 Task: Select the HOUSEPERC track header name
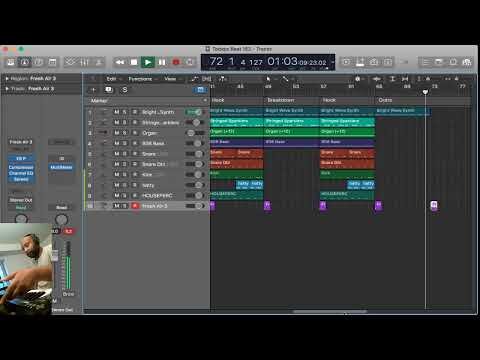pos(157,195)
